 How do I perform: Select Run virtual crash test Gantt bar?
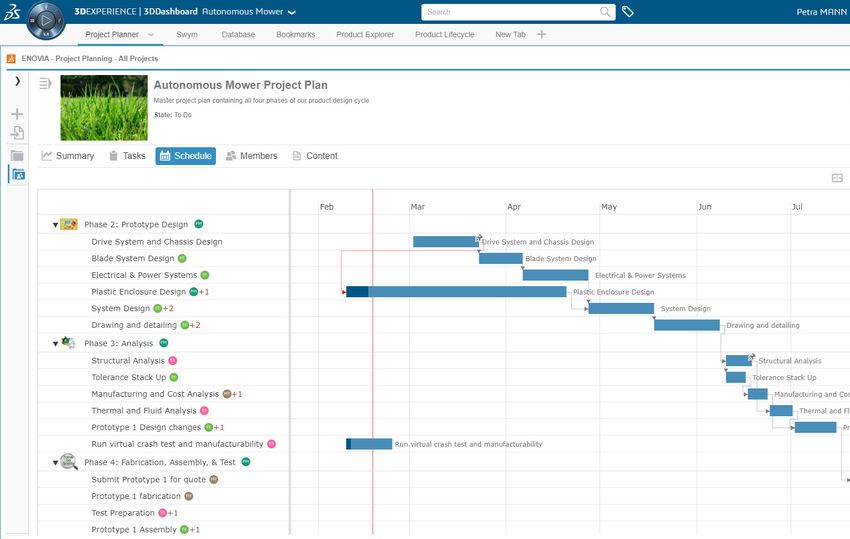(x=369, y=444)
